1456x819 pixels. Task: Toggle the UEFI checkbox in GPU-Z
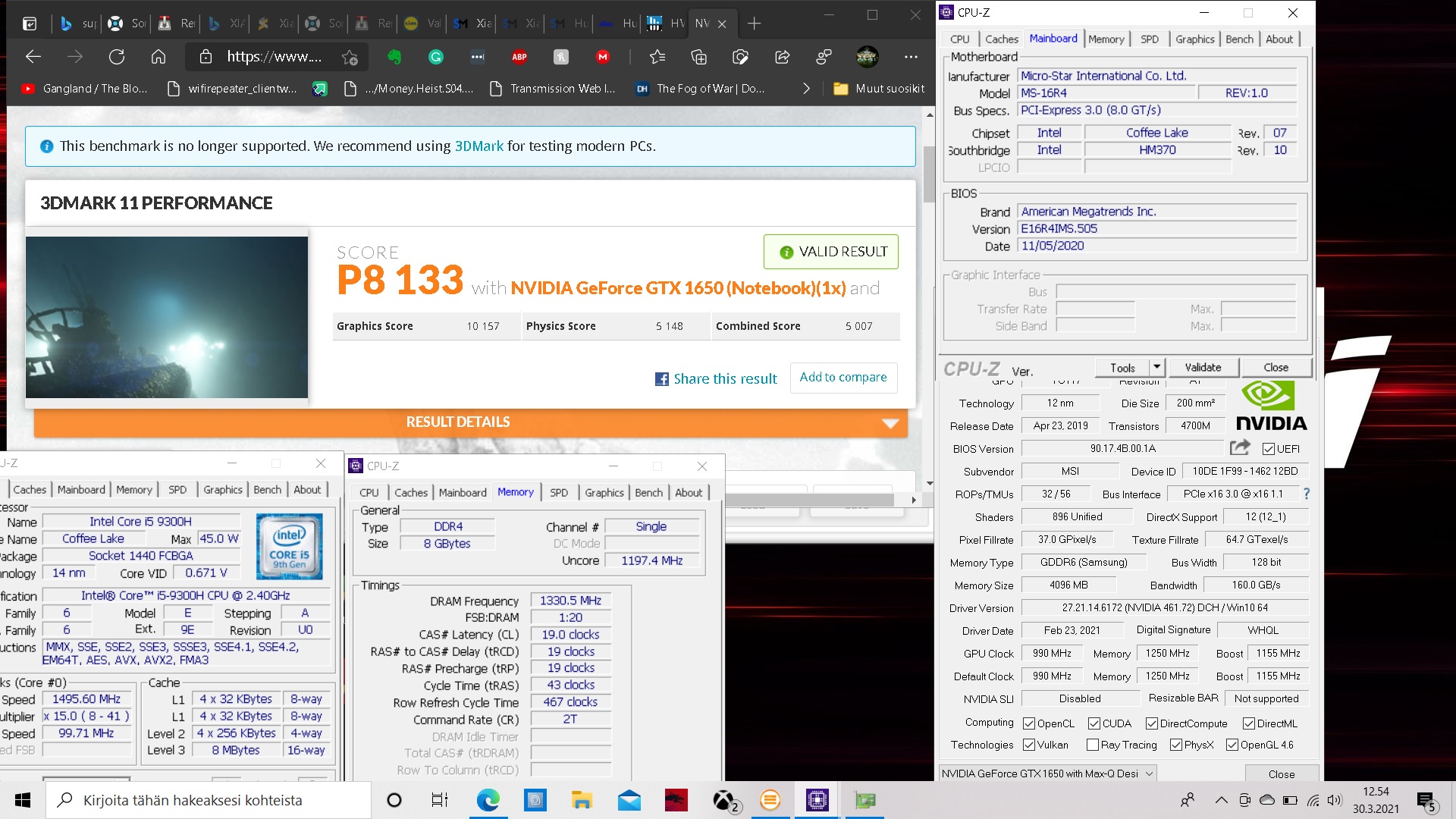click(1268, 448)
